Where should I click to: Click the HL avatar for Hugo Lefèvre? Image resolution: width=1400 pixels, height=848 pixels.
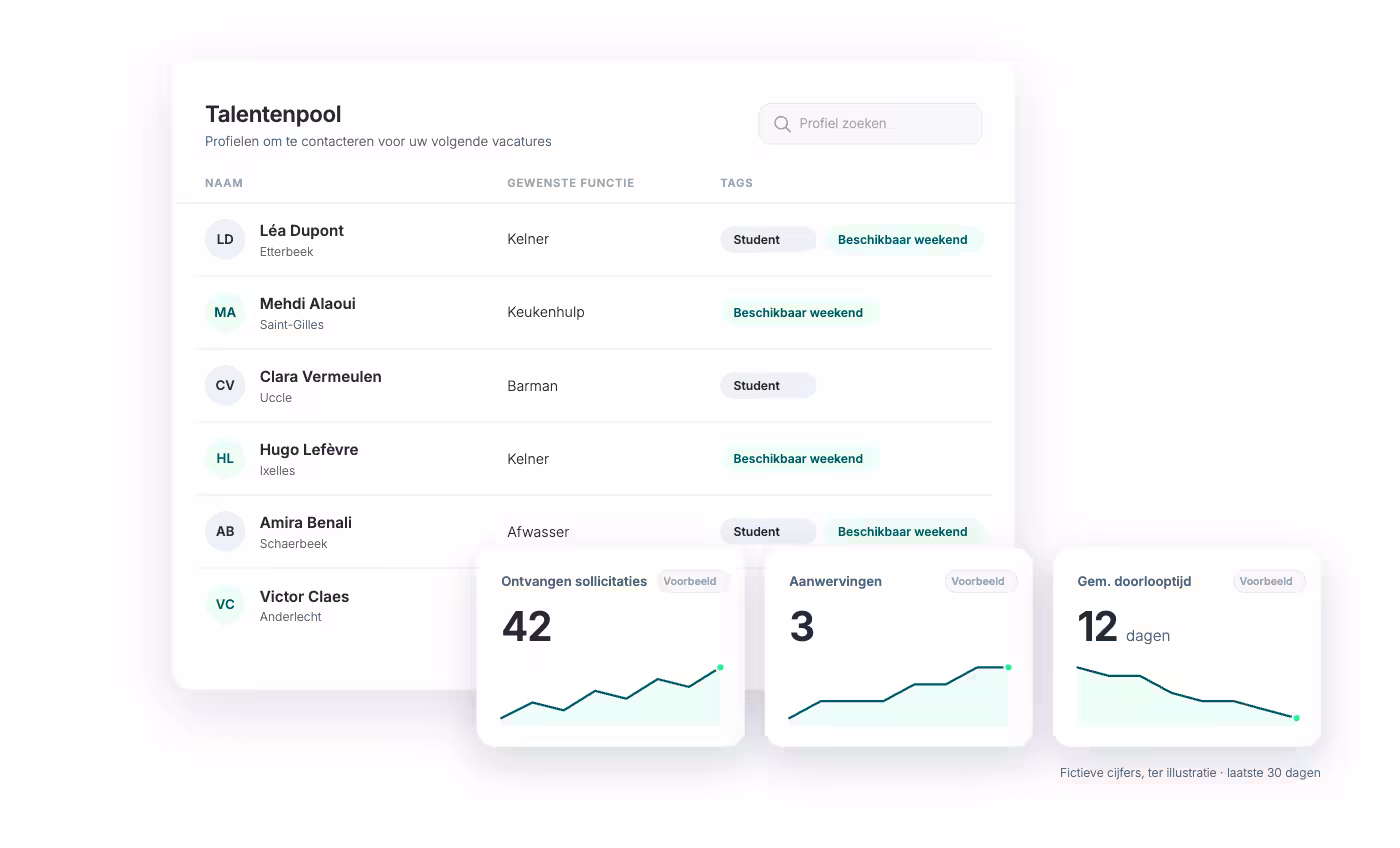(225, 459)
